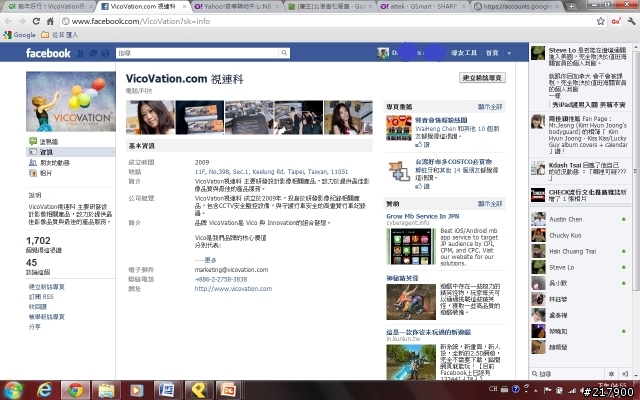Focus the Facebook search field
The width and height of the screenshot is (640, 400).
click(198, 53)
